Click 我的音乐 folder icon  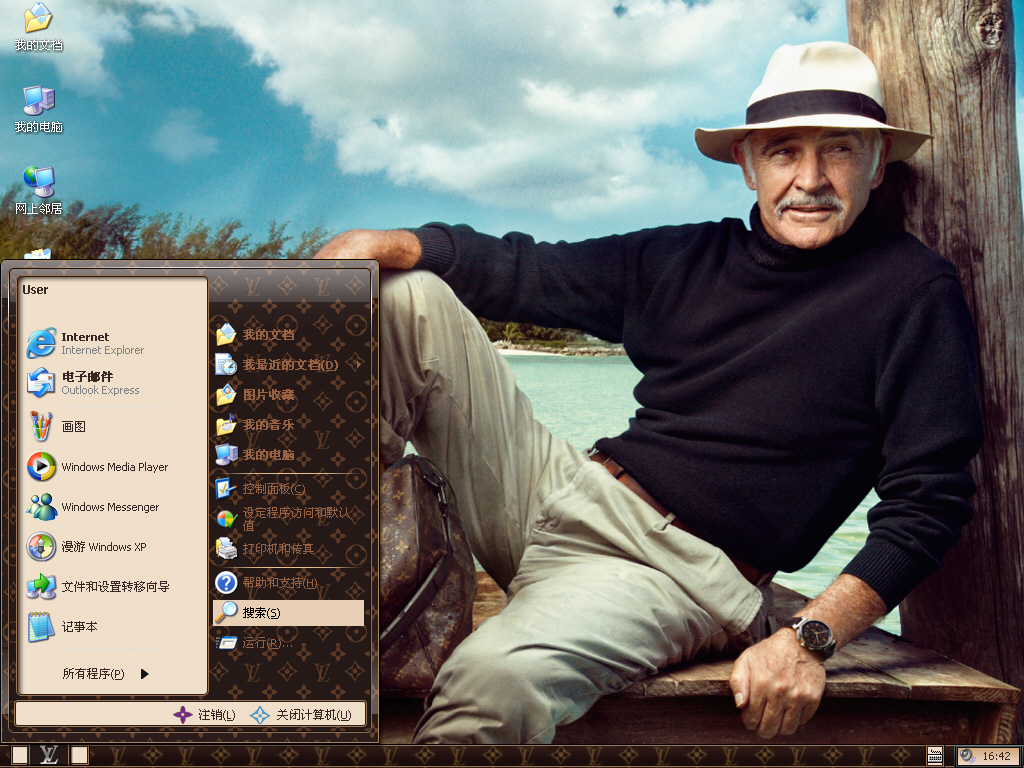tap(226, 424)
